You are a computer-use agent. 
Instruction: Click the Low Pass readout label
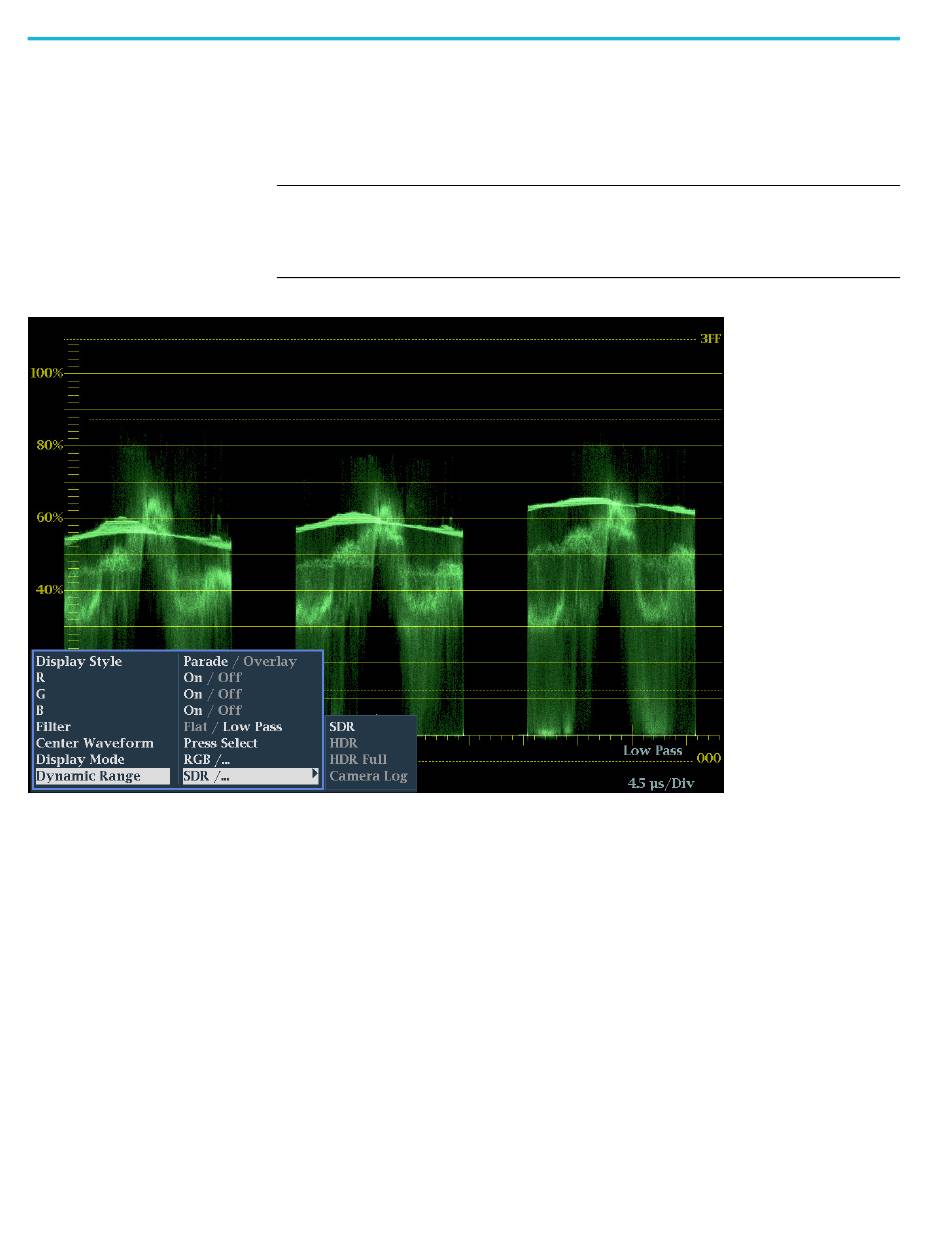(653, 750)
